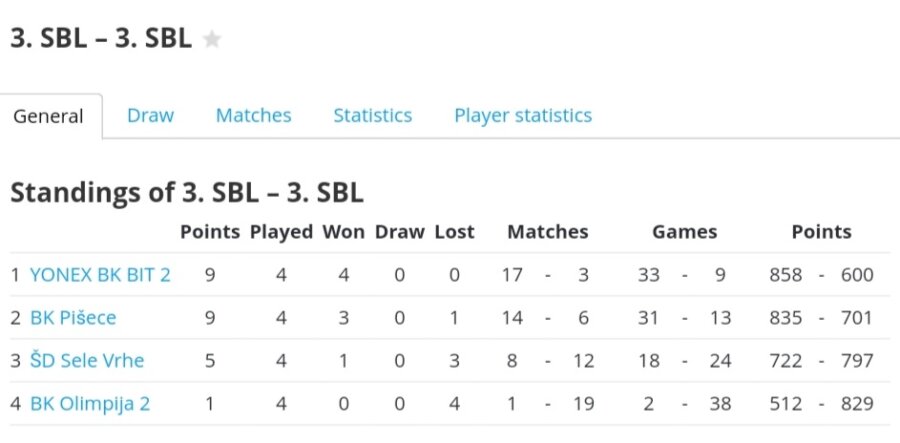Click the 858 points value for YONEX
This screenshot has height=443, width=900.
786,275
